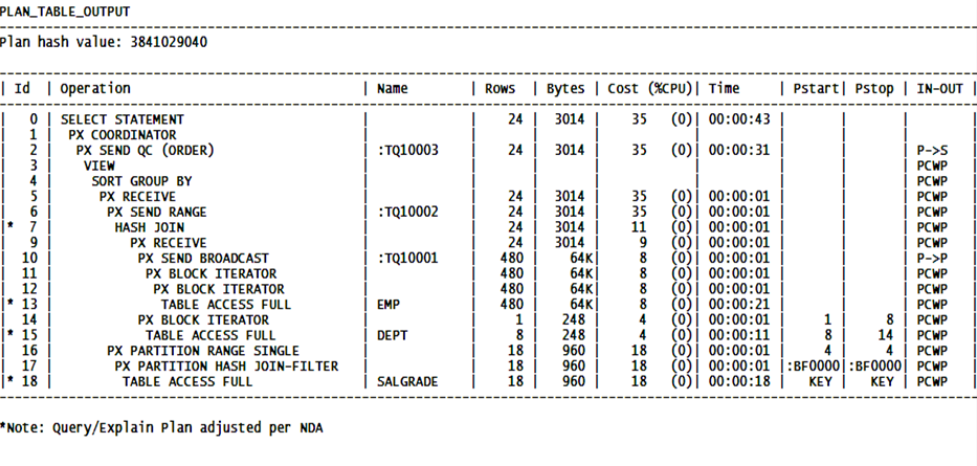Click the :TQ10002 name cell
Screen dimensions: 977x466
coord(407,212)
